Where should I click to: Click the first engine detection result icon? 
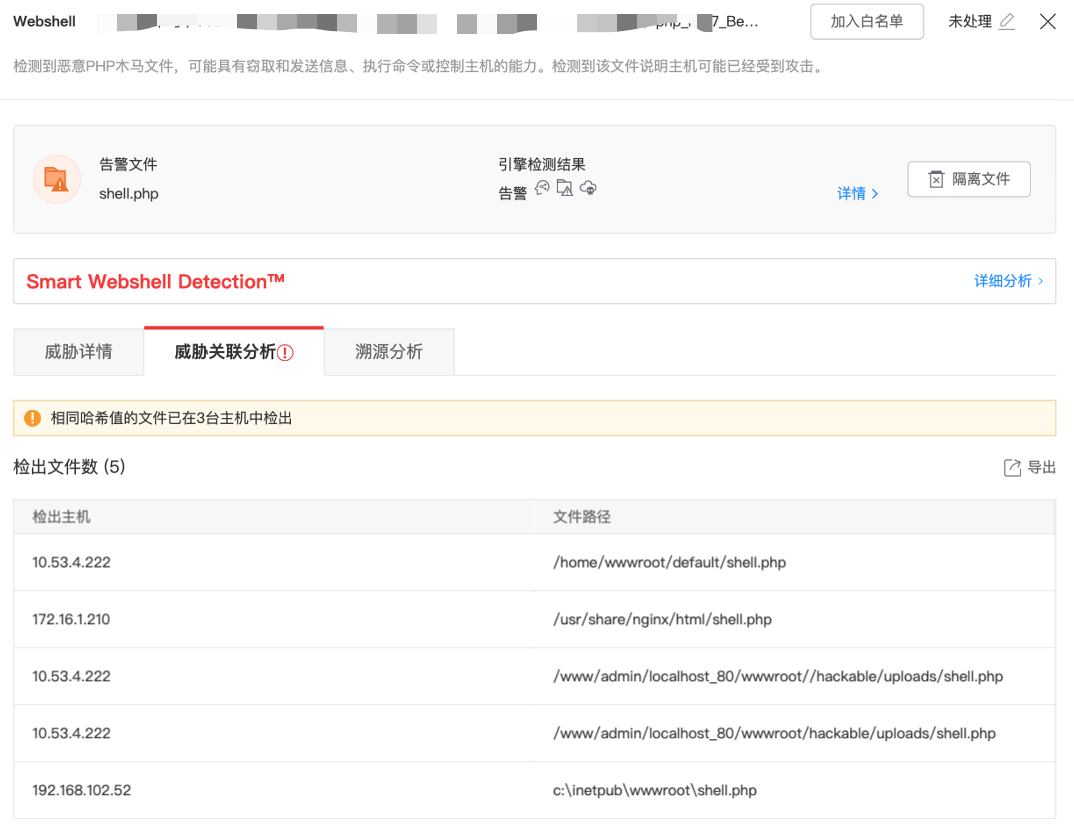click(x=543, y=188)
